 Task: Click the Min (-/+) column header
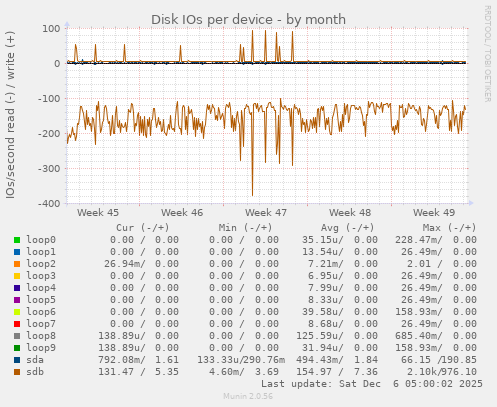(x=245, y=228)
